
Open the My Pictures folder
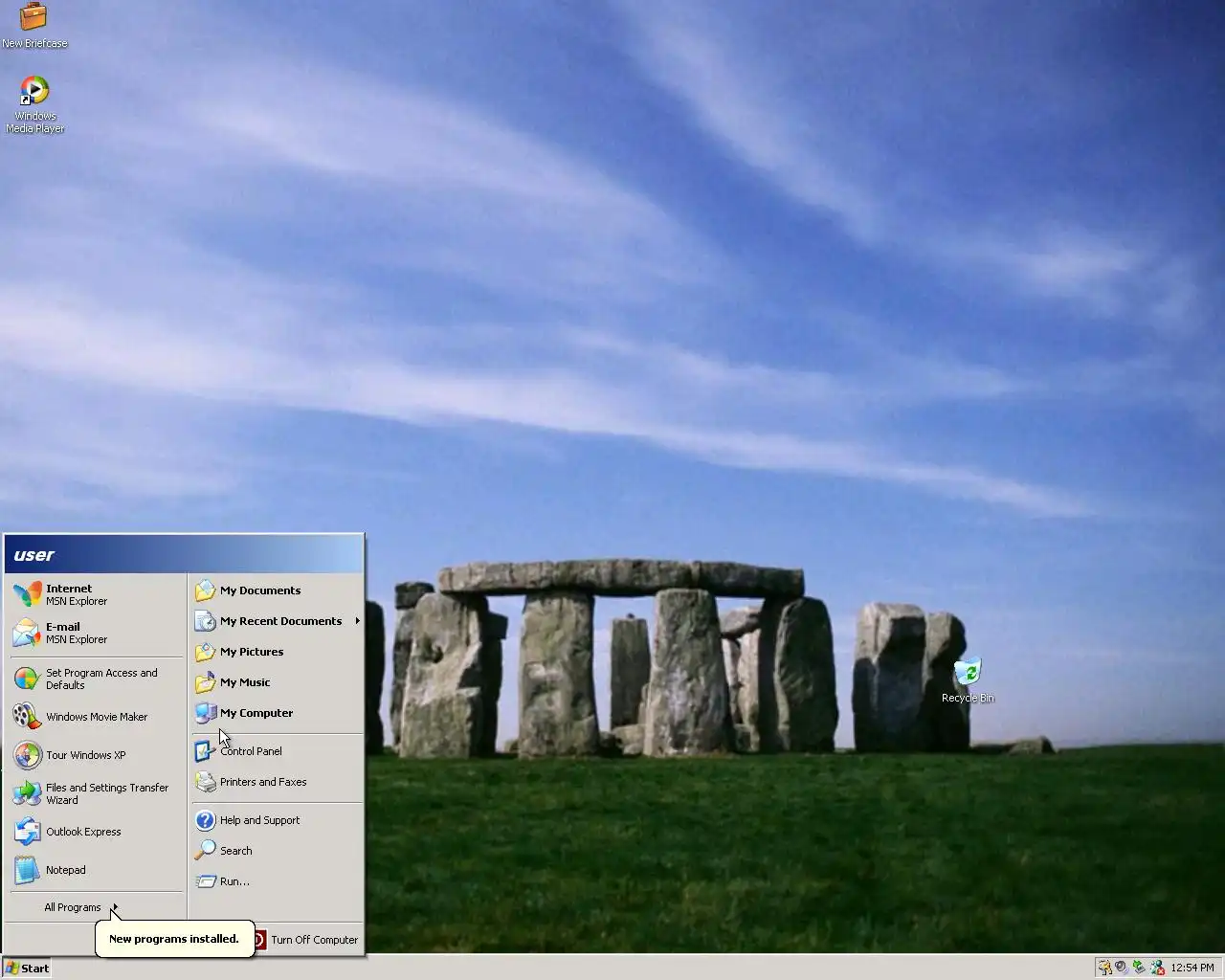click(x=277, y=652)
